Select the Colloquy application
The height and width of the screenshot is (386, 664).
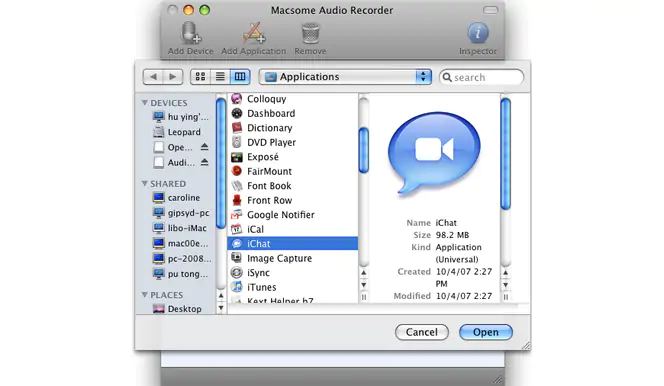click(x=293, y=99)
